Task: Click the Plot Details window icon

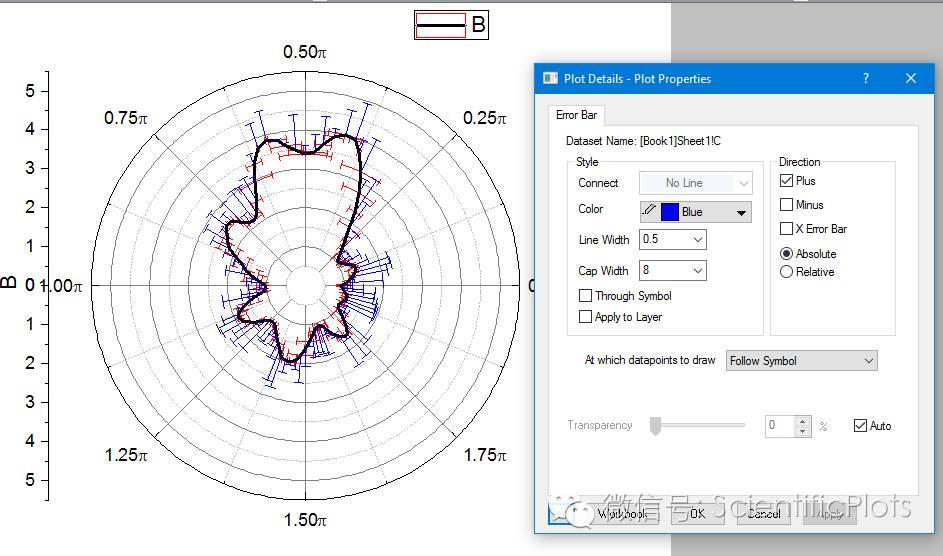Action: (550, 78)
